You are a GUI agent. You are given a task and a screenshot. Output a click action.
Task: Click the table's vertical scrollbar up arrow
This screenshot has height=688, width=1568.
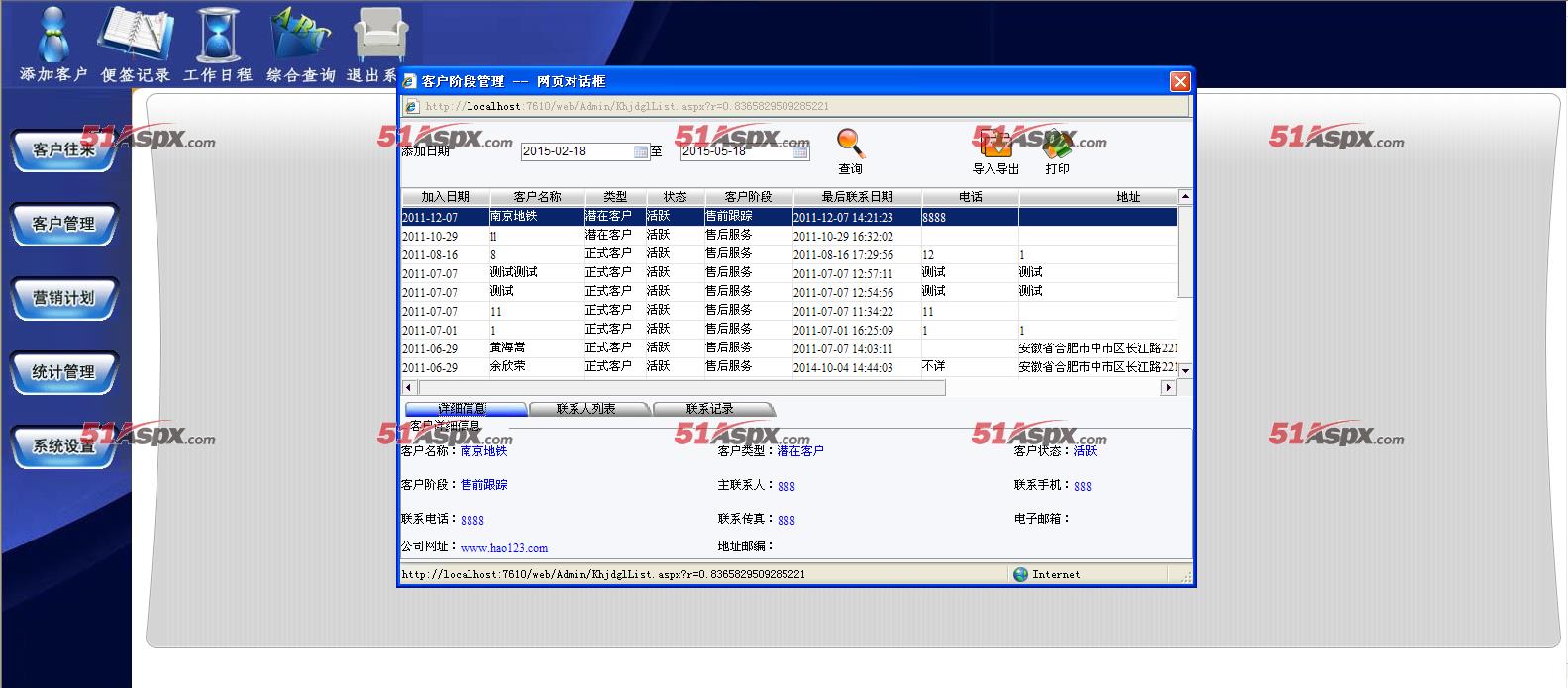(x=1185, y=197)
